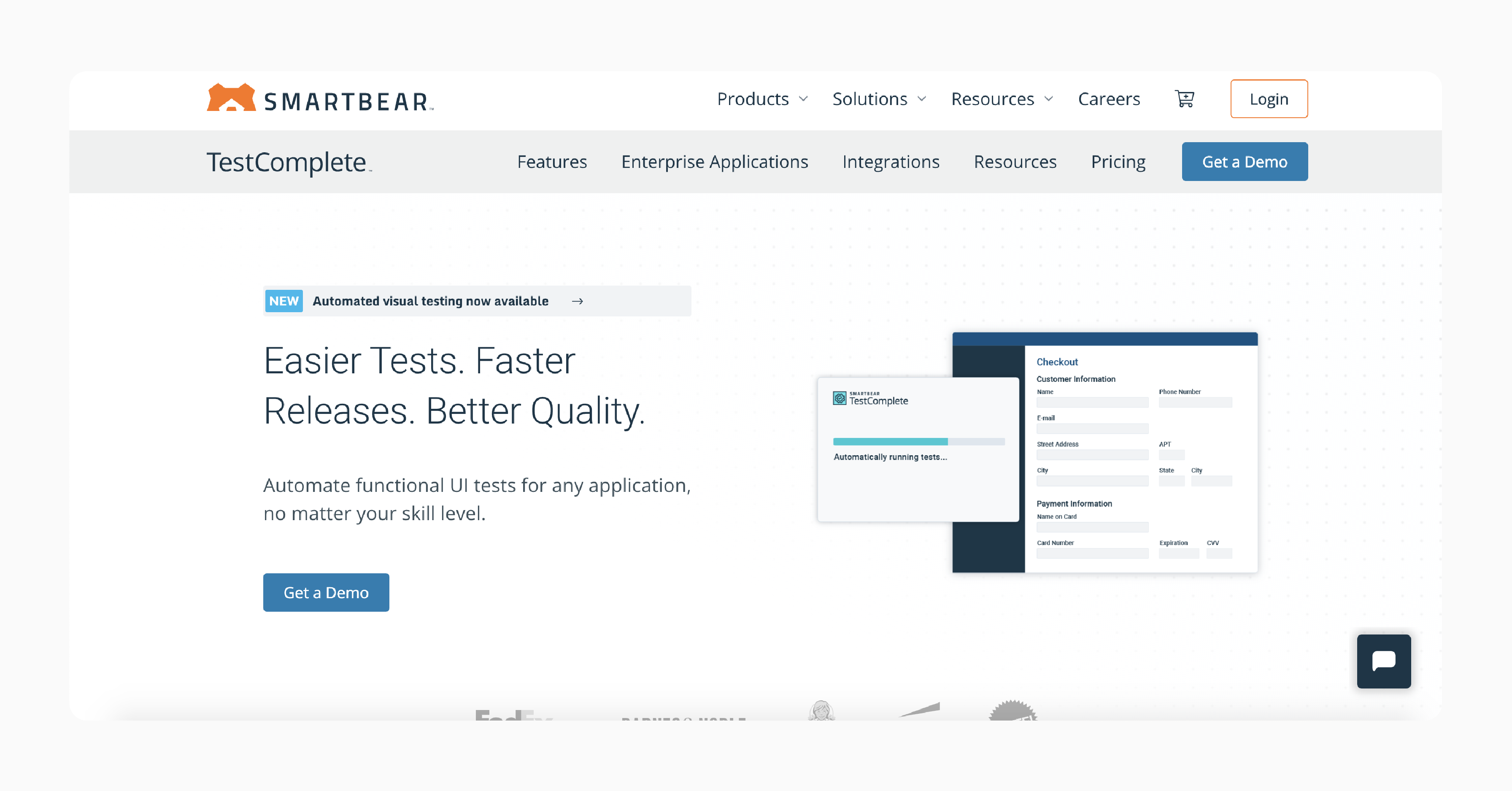Screen dimensions: 1512x791
Task: Click Get a Demo in the sub-navigation
Action: coord(1245,162)
